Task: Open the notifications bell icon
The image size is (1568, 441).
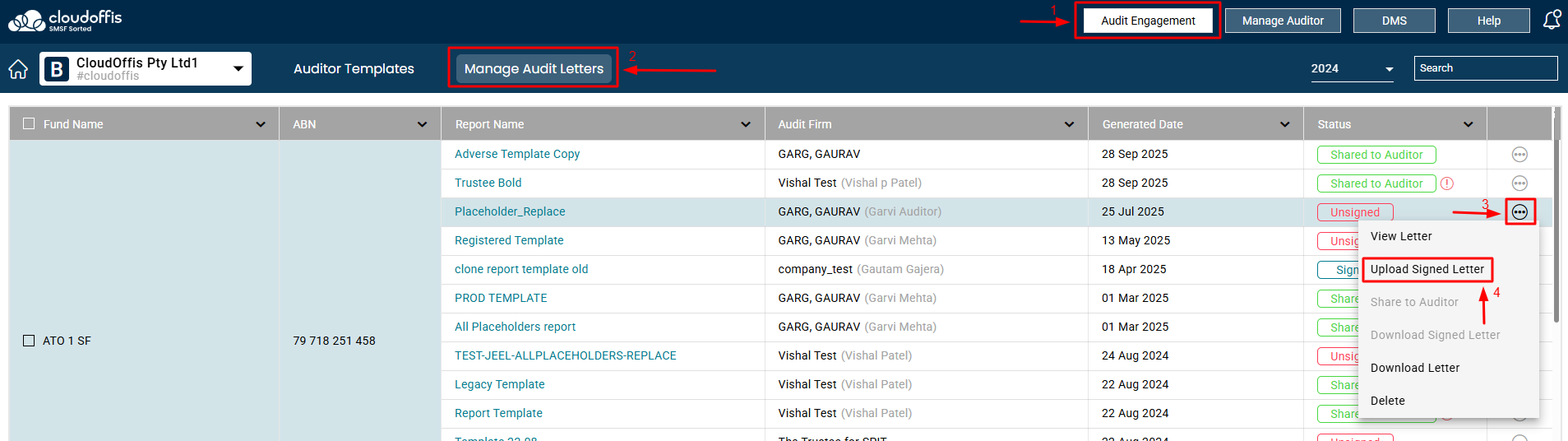Action: (1551, 20)
